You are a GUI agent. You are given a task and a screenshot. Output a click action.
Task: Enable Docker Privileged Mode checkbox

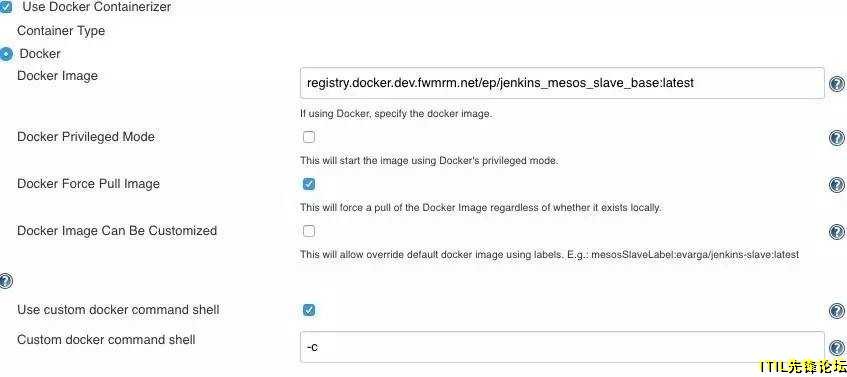[x=309, y=137]
